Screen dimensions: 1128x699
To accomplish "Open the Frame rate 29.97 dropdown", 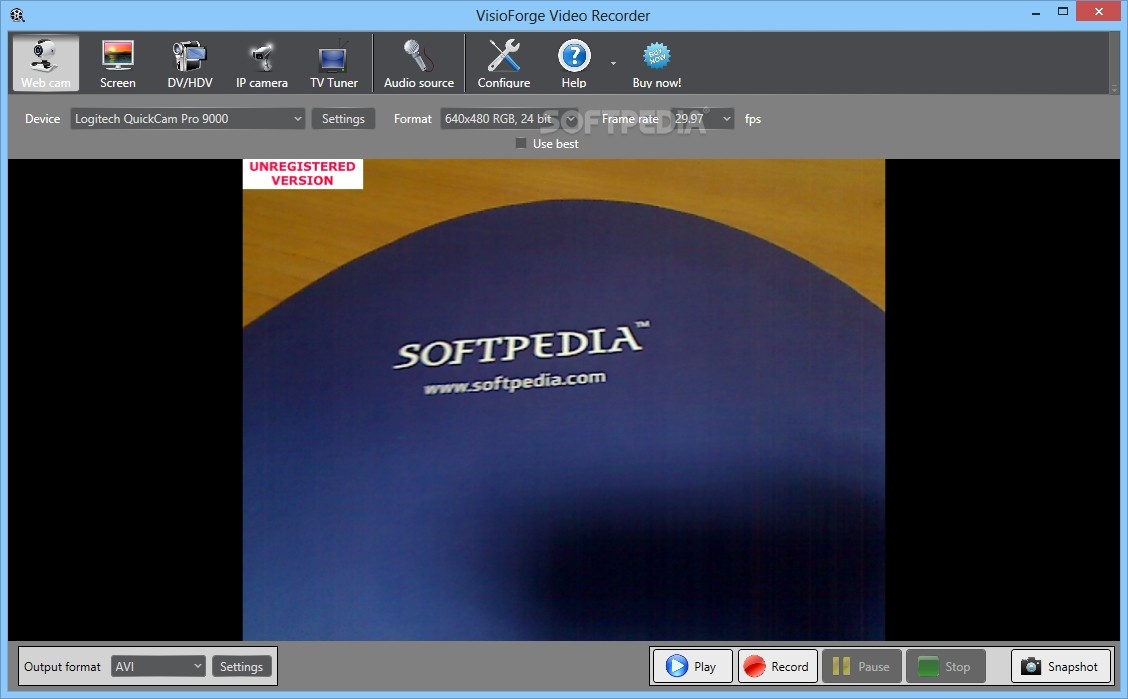I will [702, 119].
